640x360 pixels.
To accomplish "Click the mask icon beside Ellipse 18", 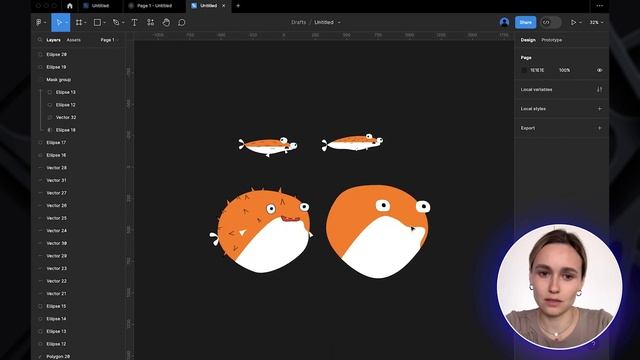I will pos(49,130).
